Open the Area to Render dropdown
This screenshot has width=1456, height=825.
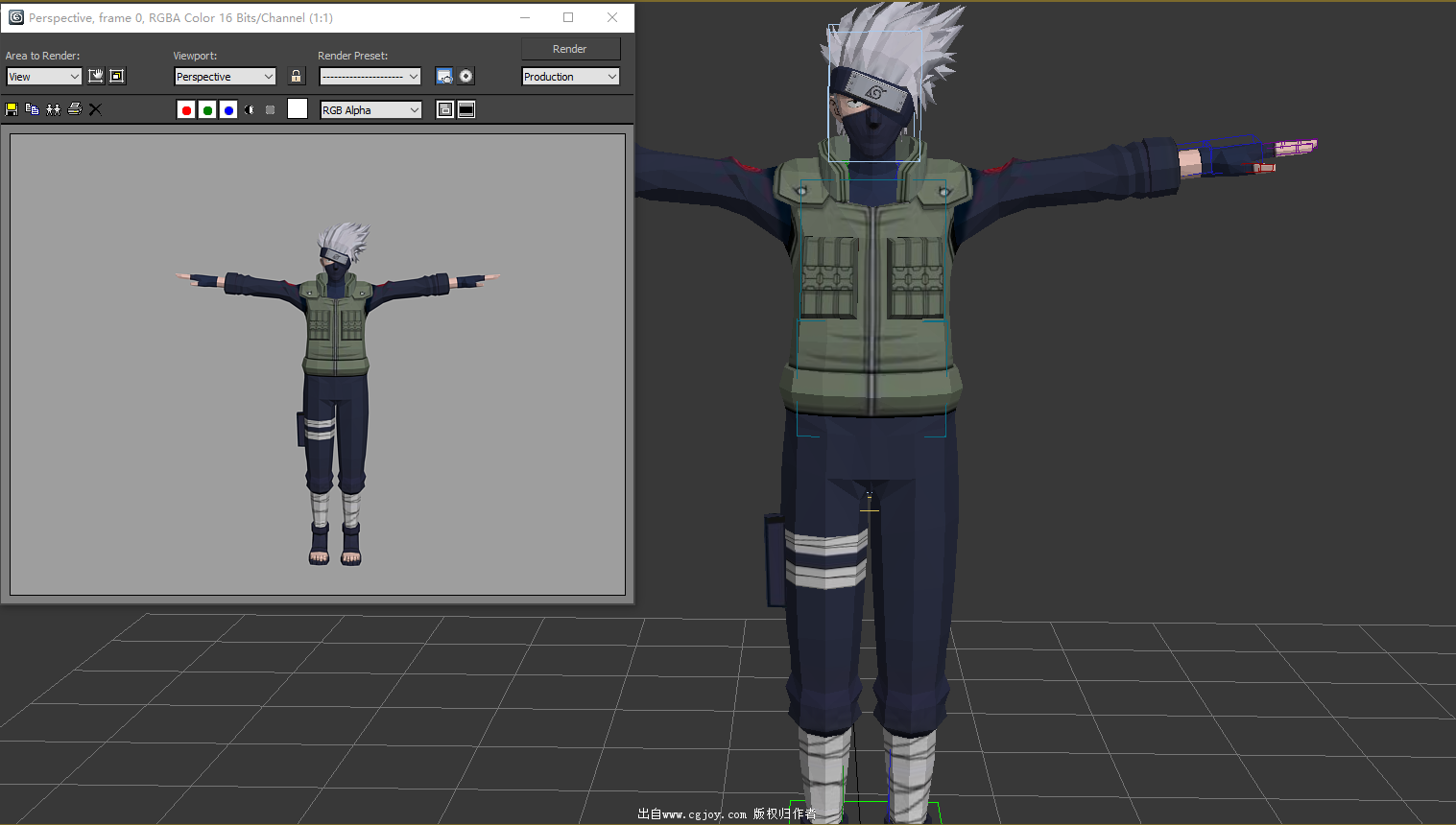(44, 77)
